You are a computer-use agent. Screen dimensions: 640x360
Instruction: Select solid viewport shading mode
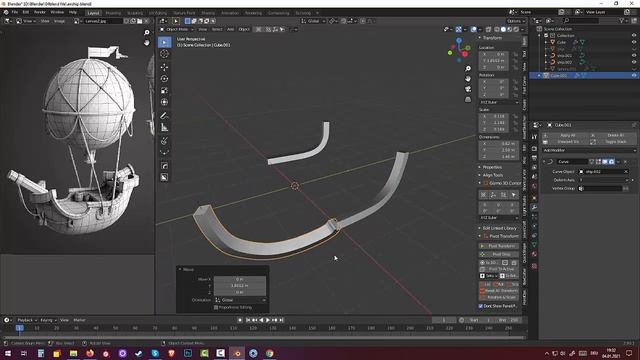click(503, 29)
